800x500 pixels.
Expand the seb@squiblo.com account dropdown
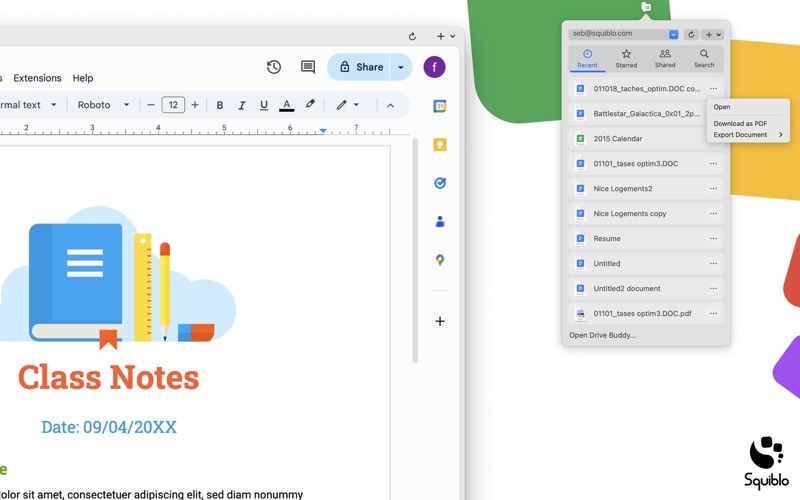coord(673,34)
